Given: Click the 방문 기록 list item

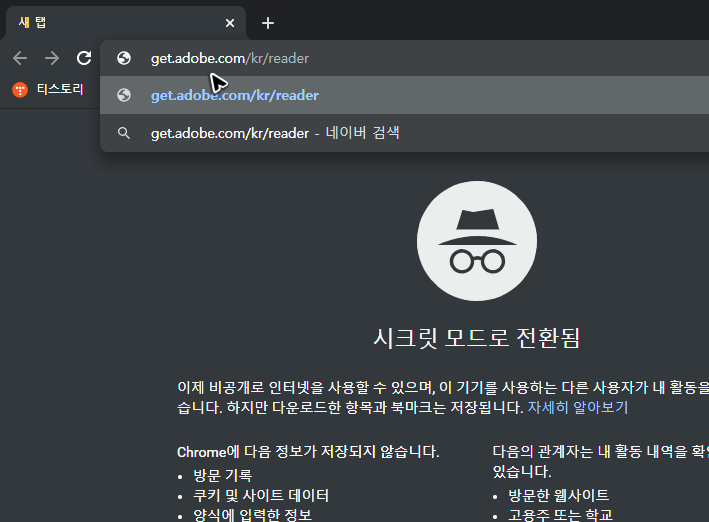Looking at the screenshot, I should pos(222,475).
